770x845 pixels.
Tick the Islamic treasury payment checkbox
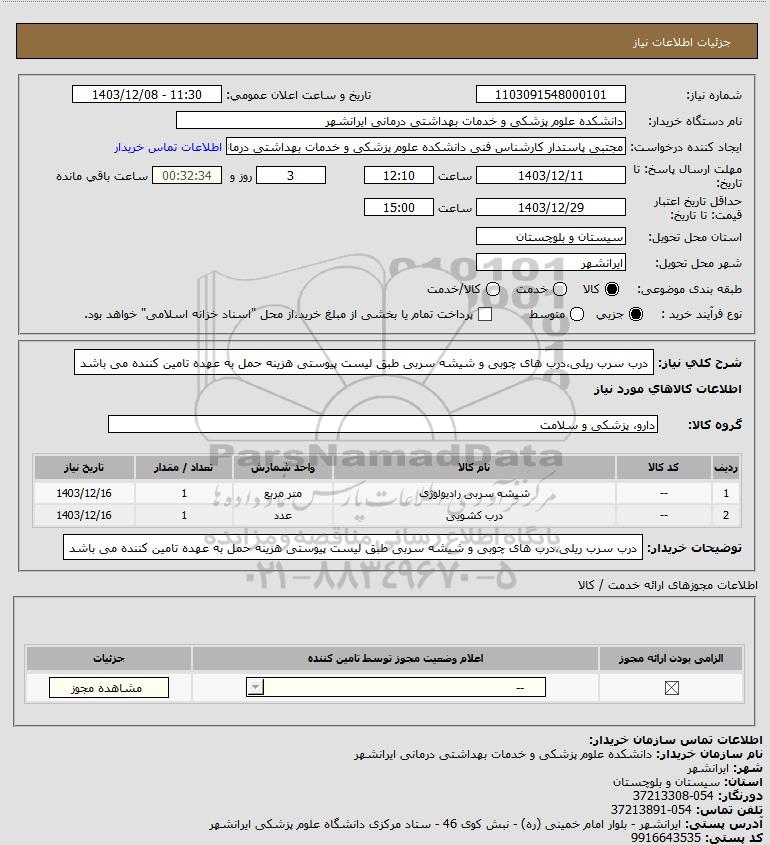click(485, 314)
